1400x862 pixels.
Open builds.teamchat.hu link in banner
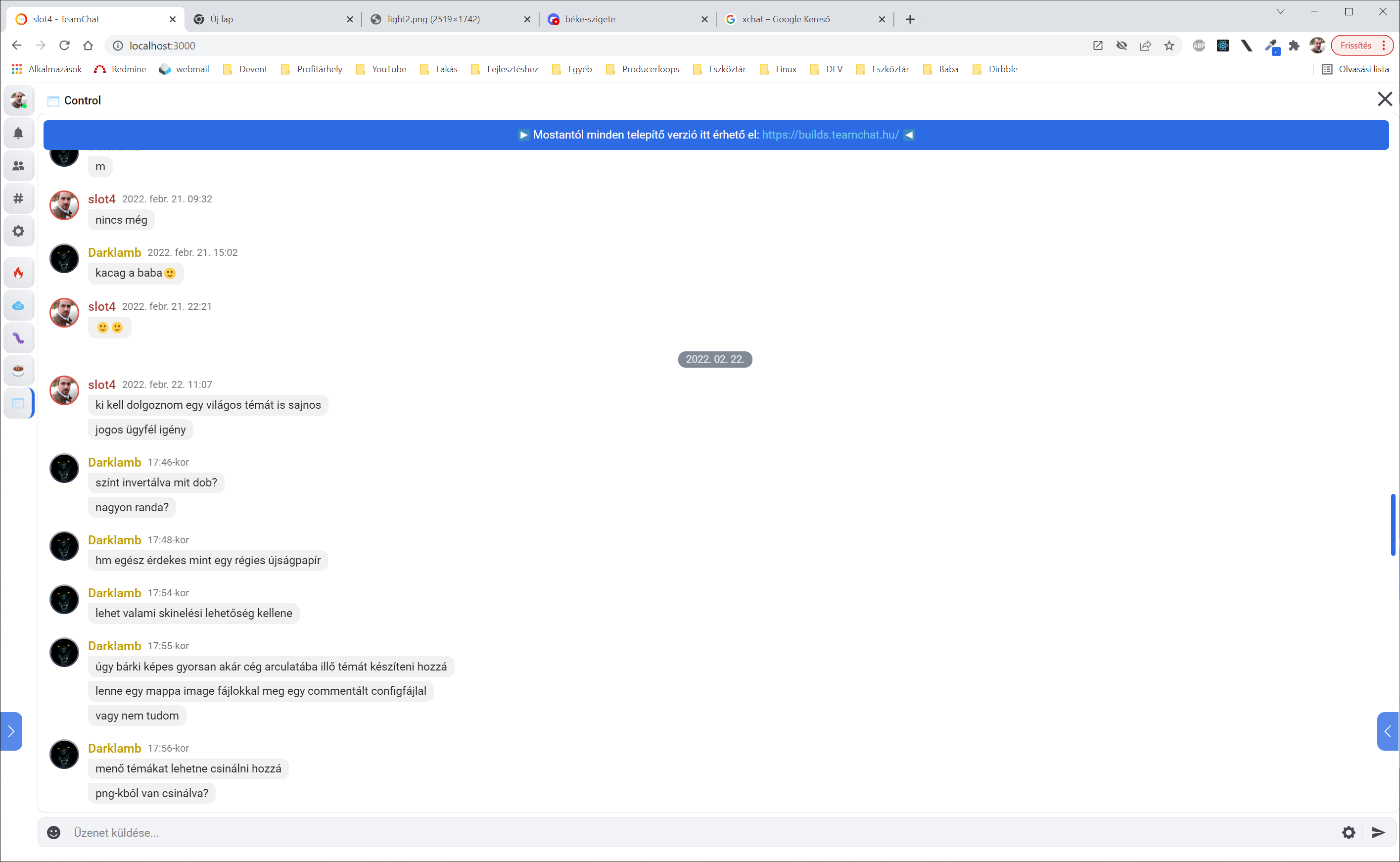830,135
